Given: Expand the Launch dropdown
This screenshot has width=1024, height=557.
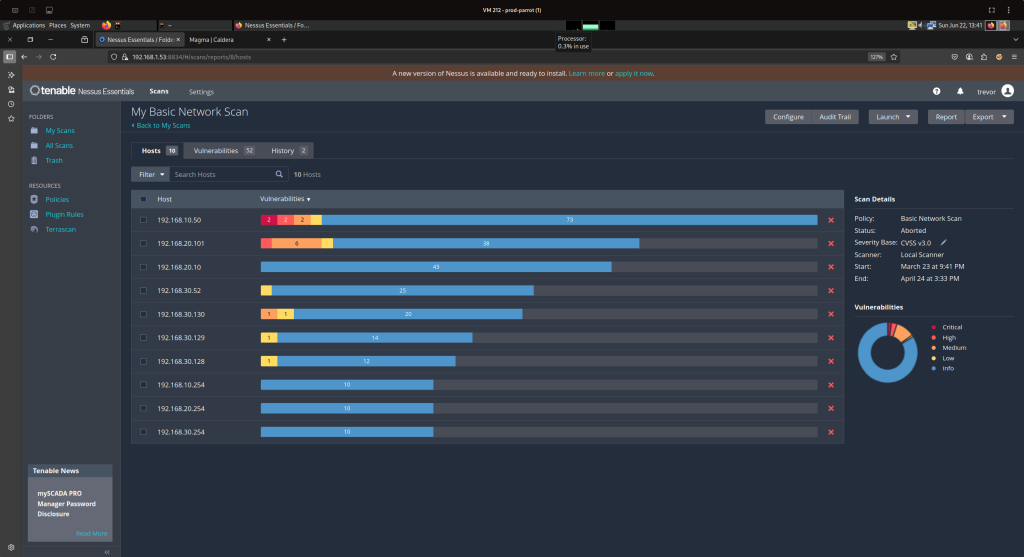Looking at the screenshot, I should pos(893,117).
